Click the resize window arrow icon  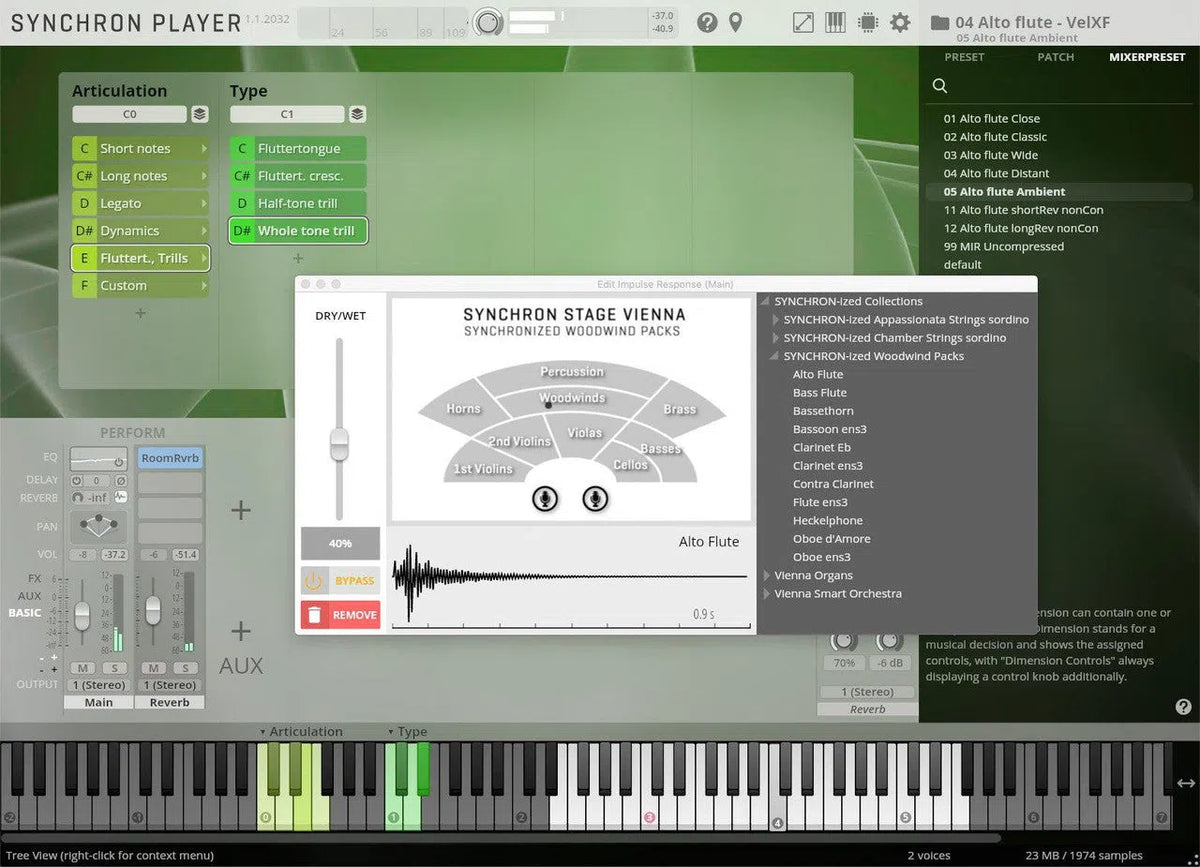pos(803,22)
